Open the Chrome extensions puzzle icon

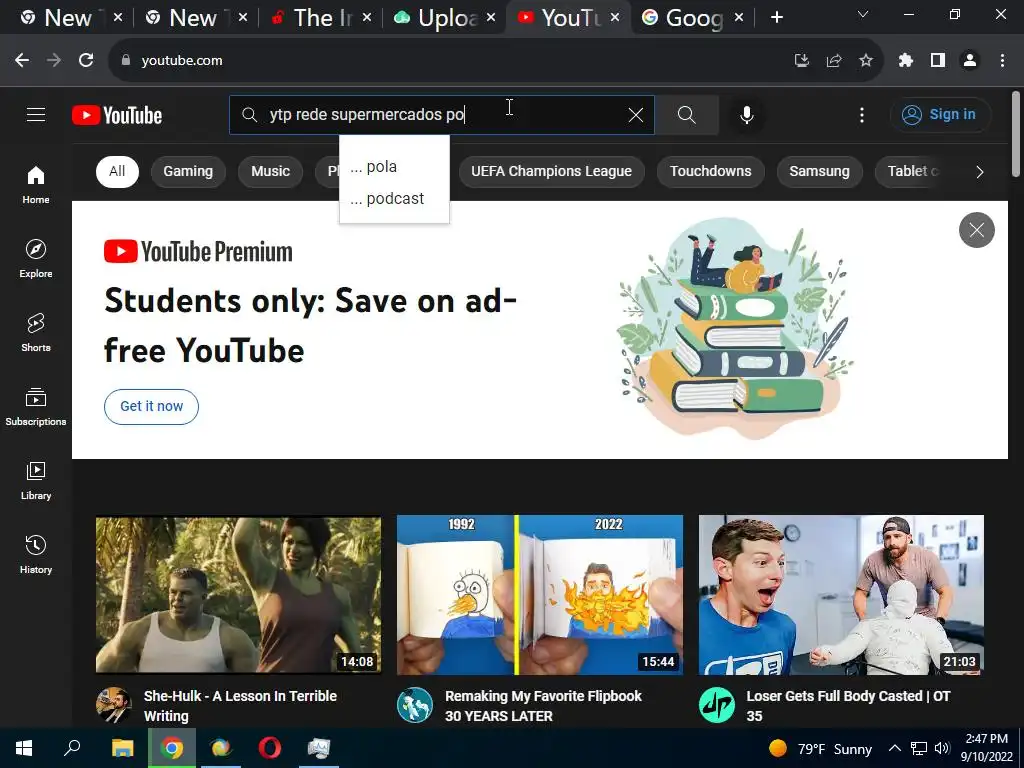click(x=906, y=60)
